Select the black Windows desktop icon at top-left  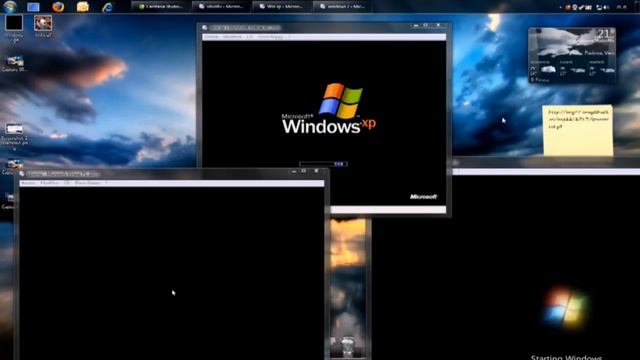14,27
